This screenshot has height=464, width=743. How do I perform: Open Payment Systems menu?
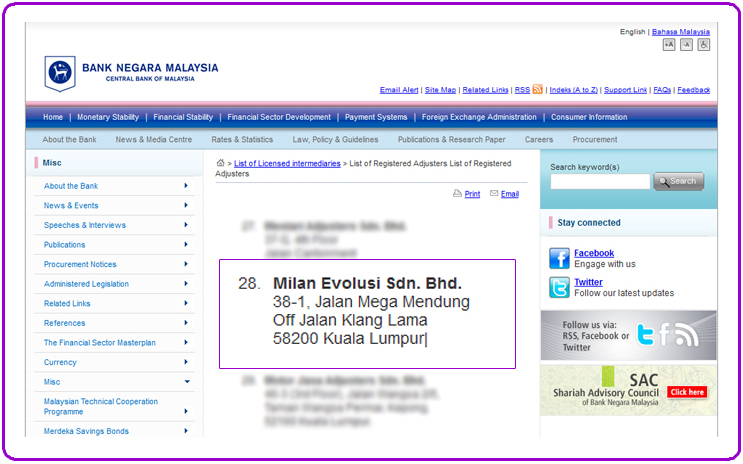(376, 117)
